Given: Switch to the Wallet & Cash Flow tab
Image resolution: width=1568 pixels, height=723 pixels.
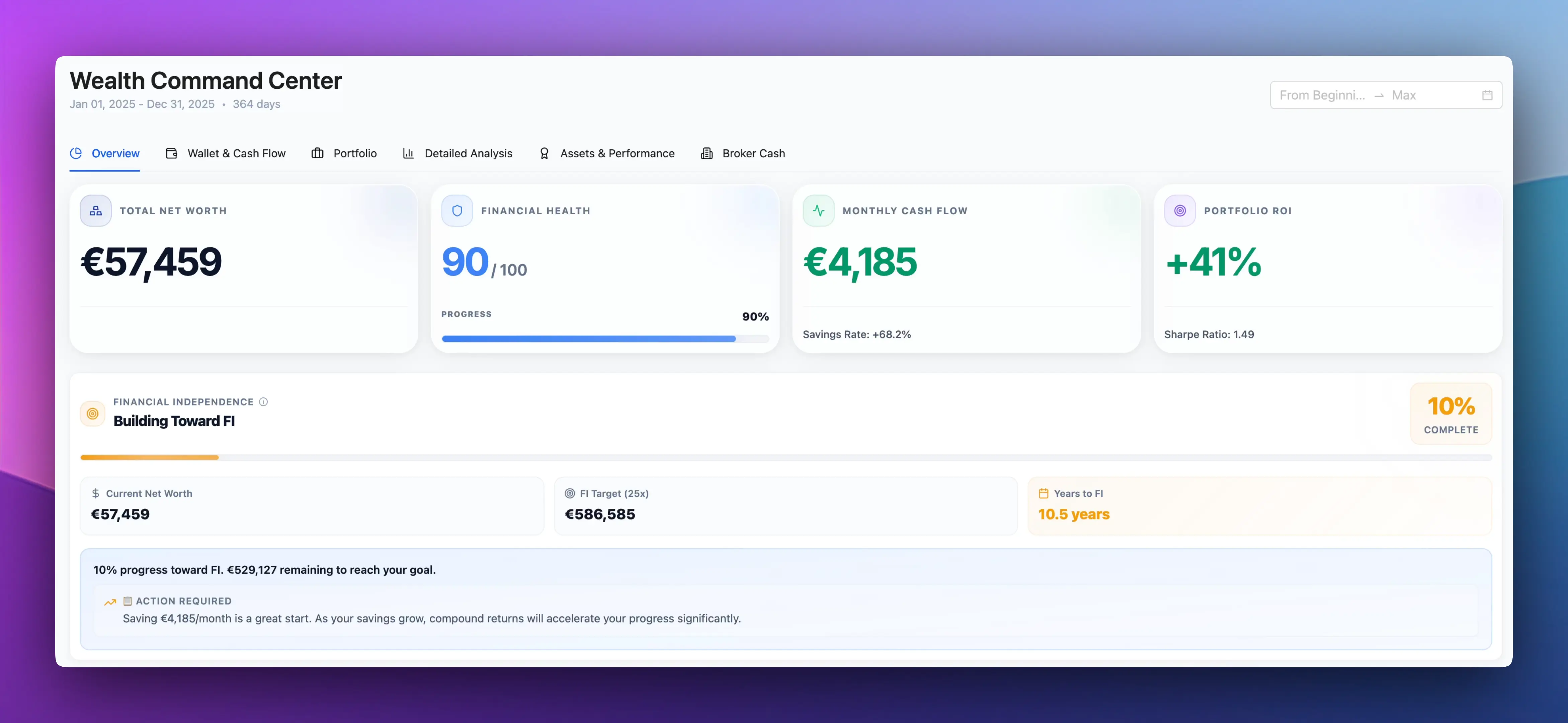Looking at the screenshot, I should (x=236, y=153).
